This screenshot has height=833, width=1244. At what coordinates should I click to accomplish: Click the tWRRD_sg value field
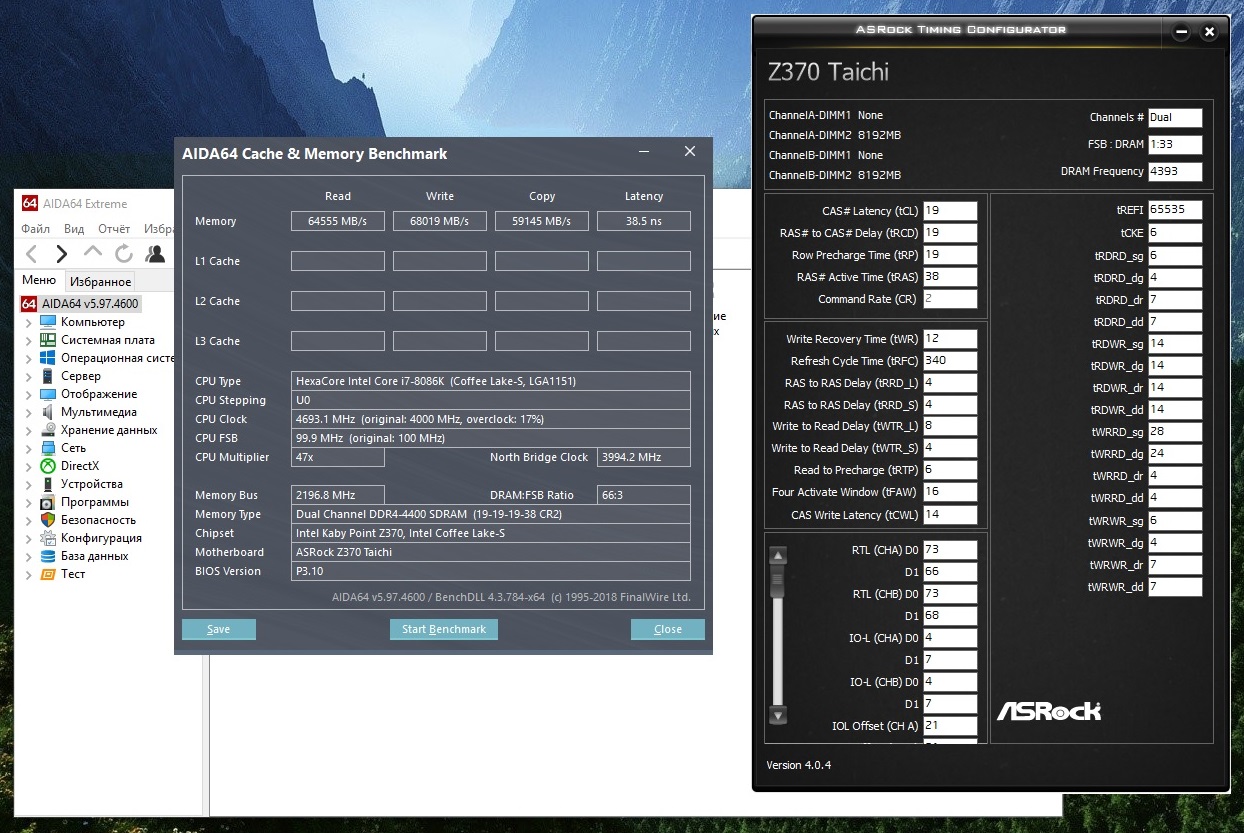point(1175,431)
